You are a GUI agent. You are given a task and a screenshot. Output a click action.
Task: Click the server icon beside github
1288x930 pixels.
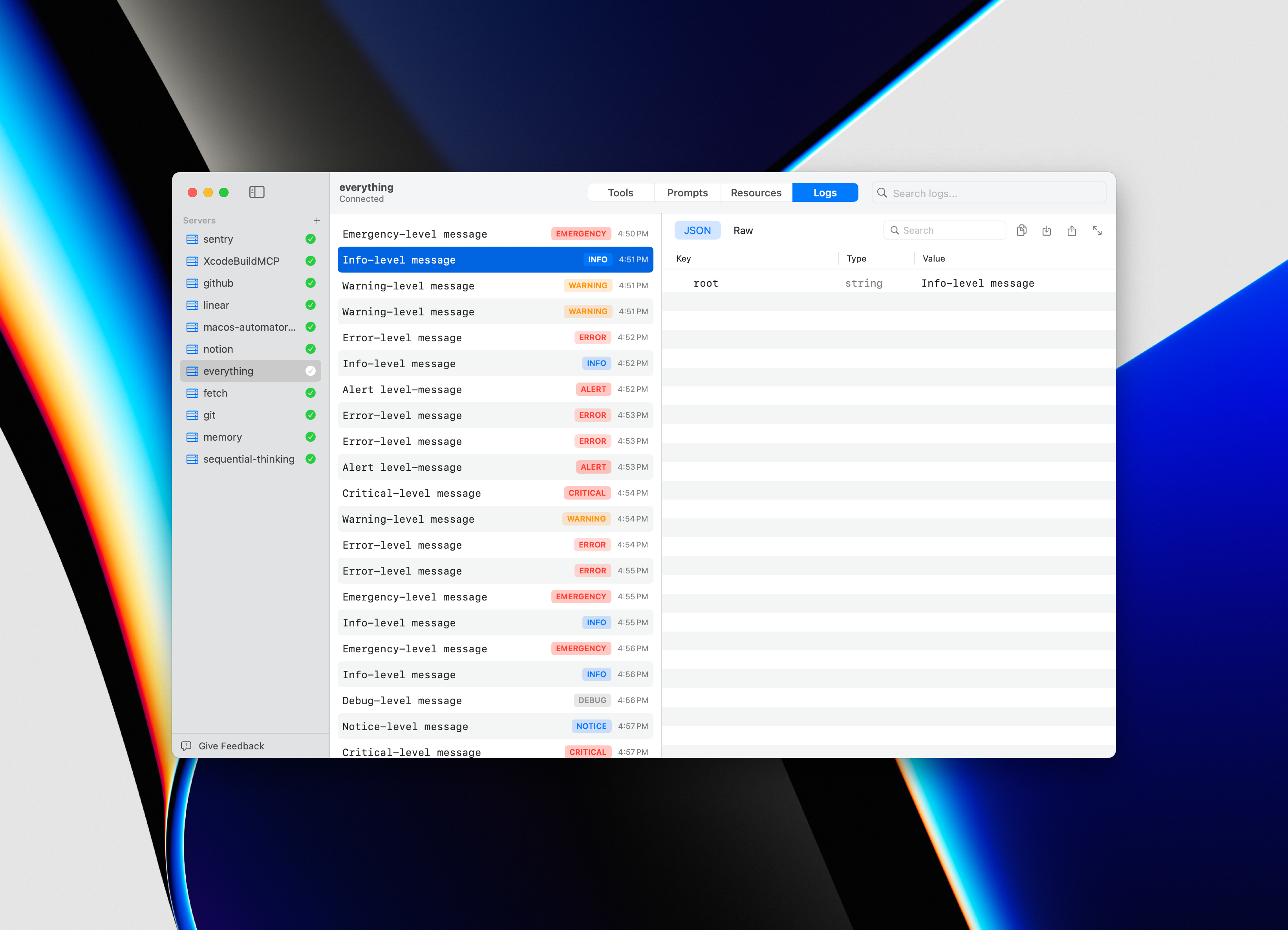[192, 283]
